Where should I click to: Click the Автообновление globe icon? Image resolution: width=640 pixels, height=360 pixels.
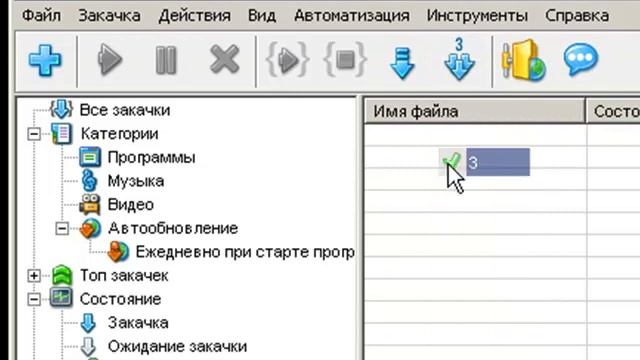point(90,228)
